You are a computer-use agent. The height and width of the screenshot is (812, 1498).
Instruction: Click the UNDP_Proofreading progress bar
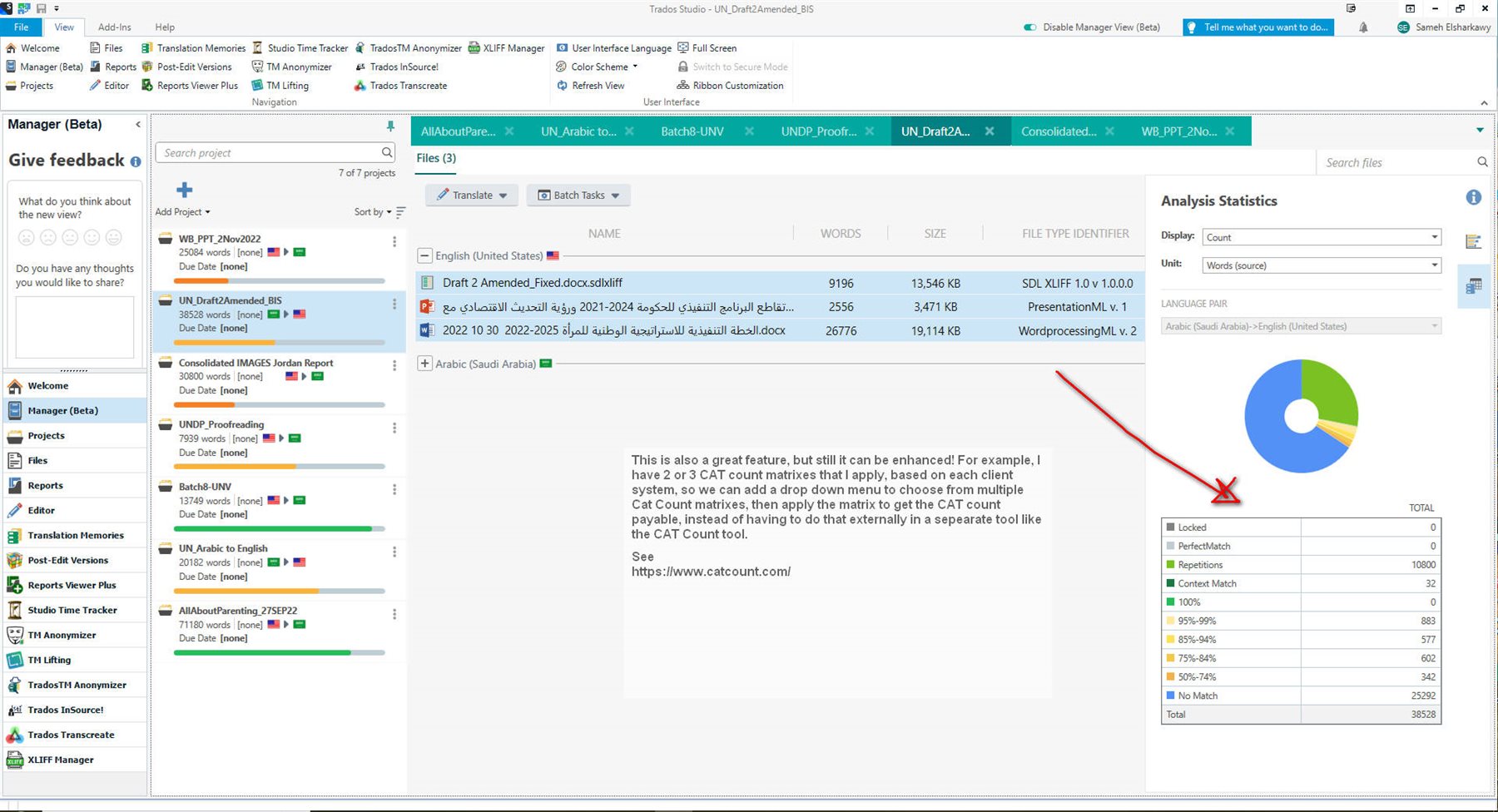[279, 467]
